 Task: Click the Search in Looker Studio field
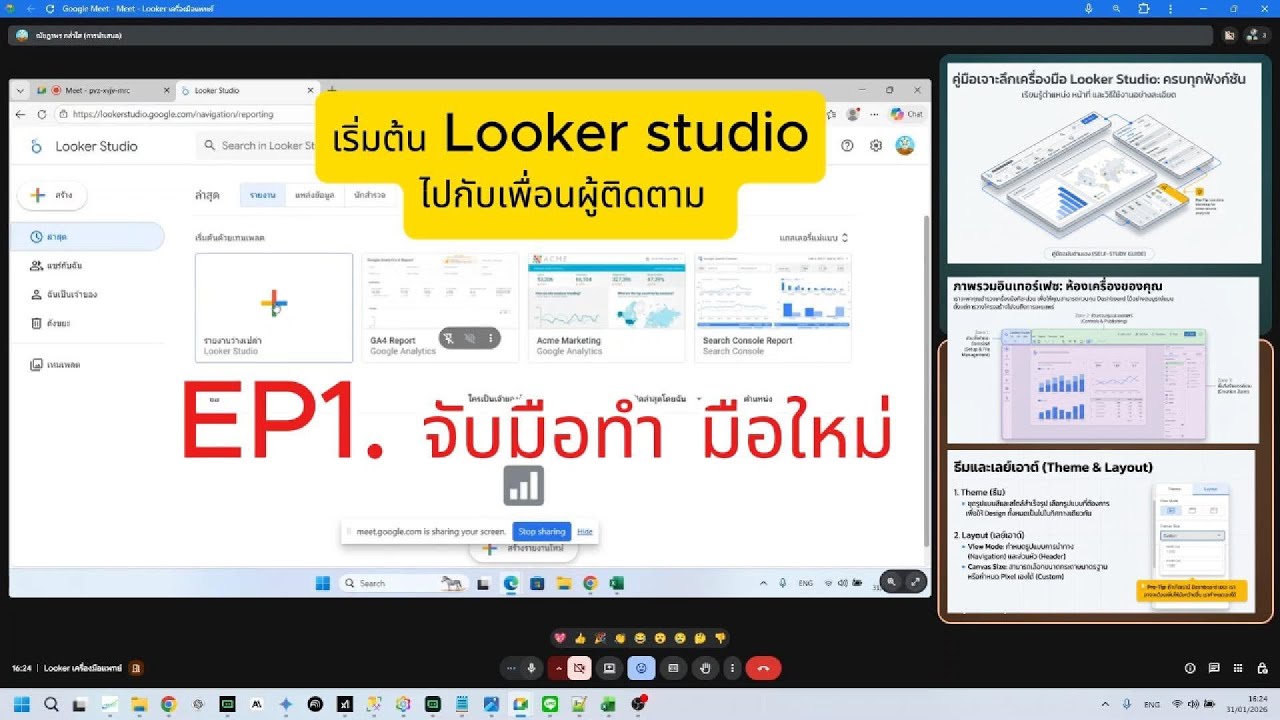click(x=262, y=146)
